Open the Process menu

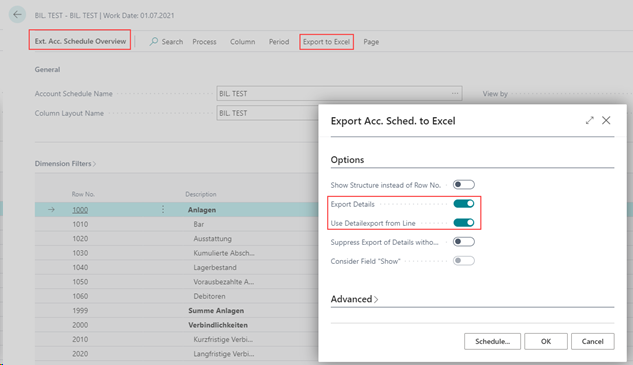[204, 42]
